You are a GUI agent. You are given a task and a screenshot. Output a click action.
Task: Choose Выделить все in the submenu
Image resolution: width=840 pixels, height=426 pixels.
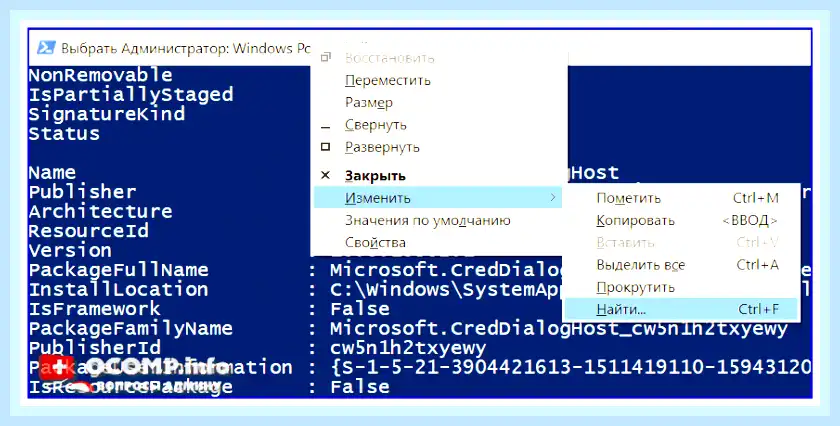640,265
